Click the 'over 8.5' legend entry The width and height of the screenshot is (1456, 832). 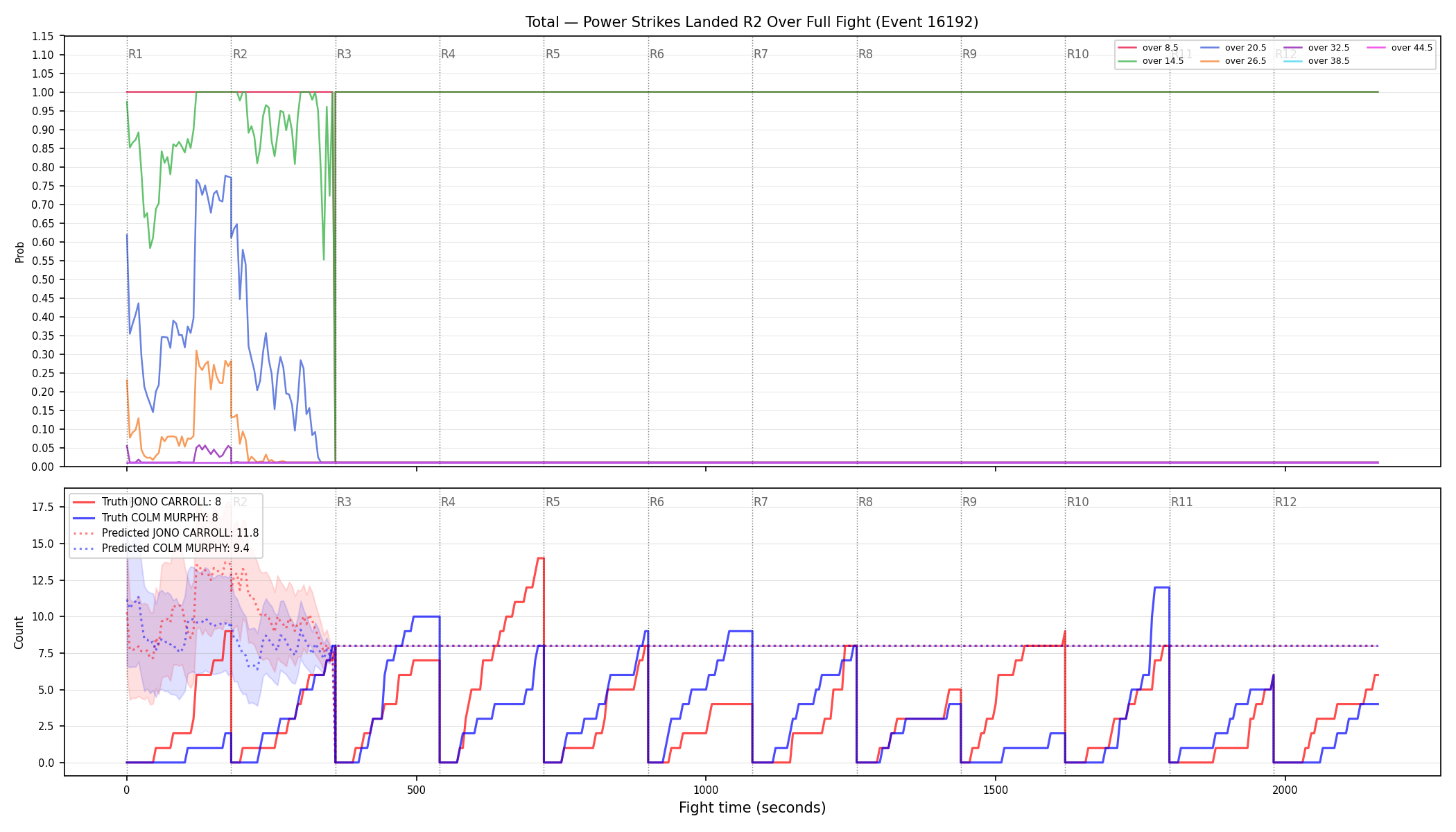click(x=1148, y=48)
